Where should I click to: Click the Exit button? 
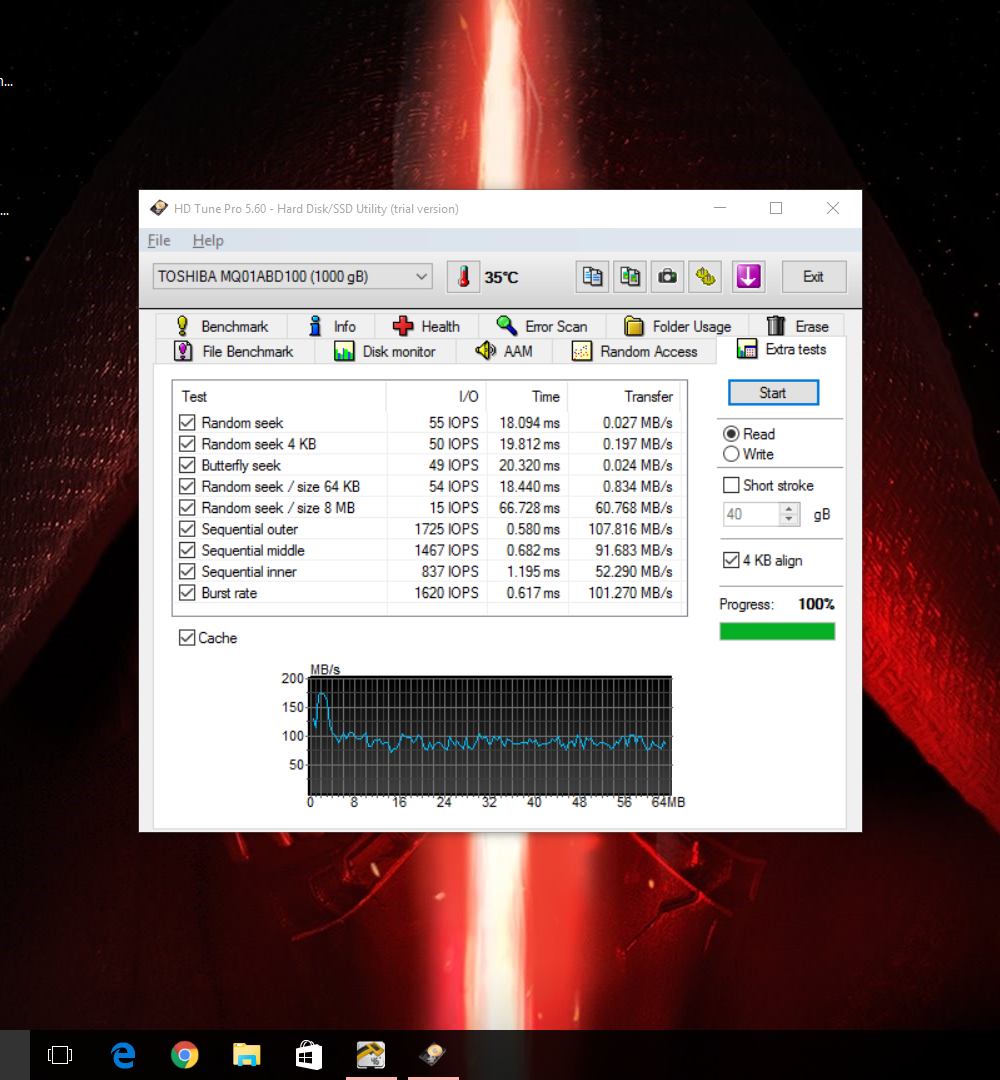[814, 277]
